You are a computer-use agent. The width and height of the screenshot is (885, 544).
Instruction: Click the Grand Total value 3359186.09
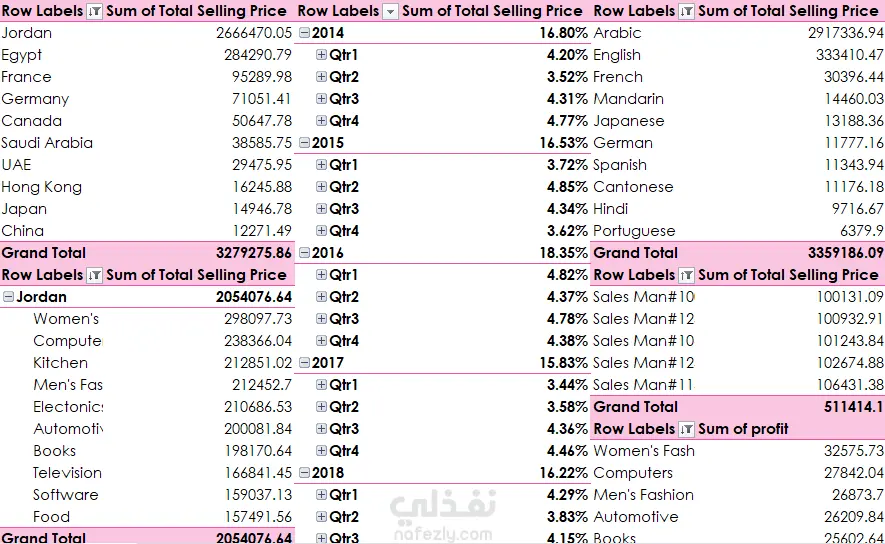click(835, 253)
